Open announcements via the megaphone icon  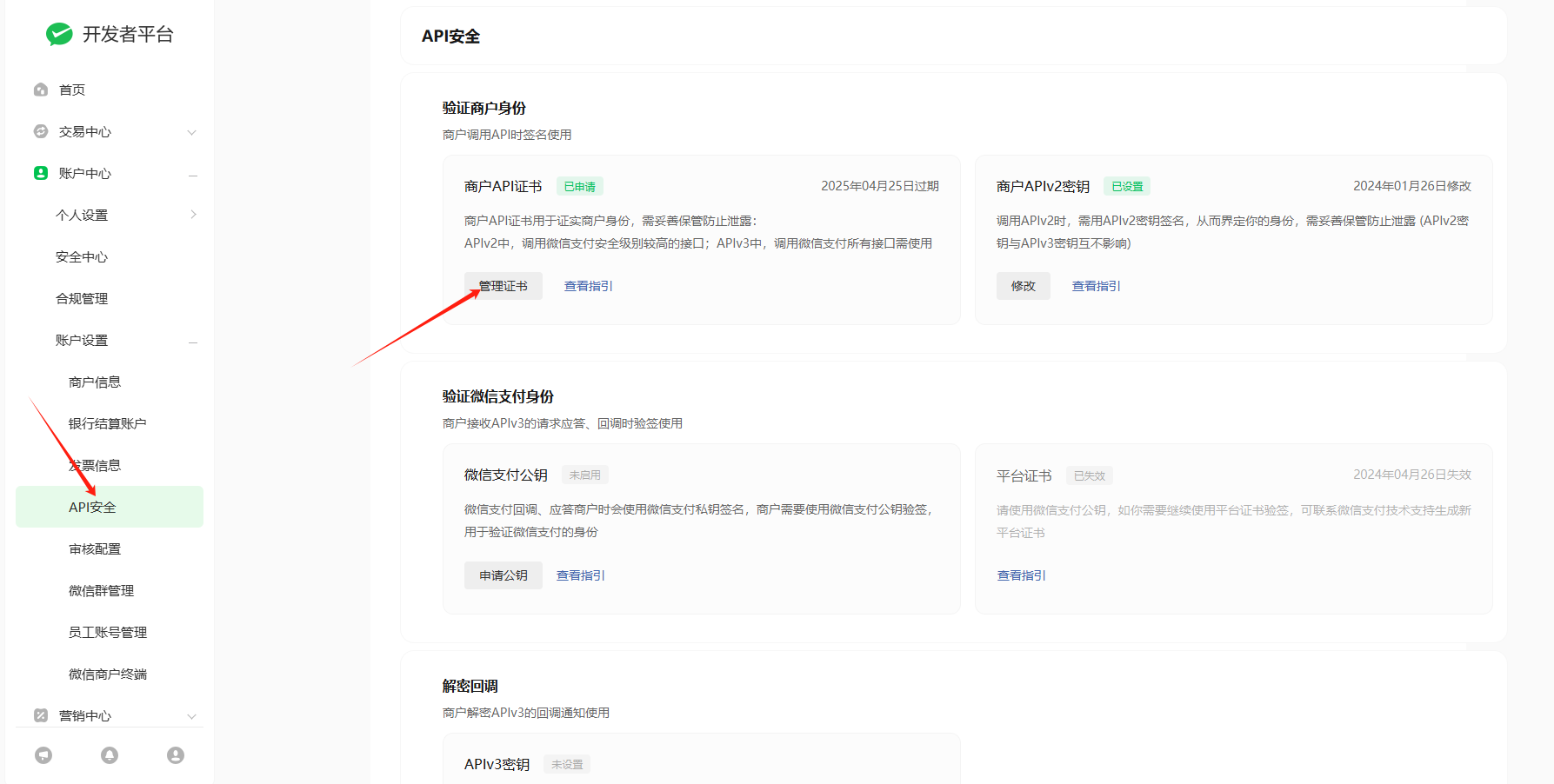(43, 755)
